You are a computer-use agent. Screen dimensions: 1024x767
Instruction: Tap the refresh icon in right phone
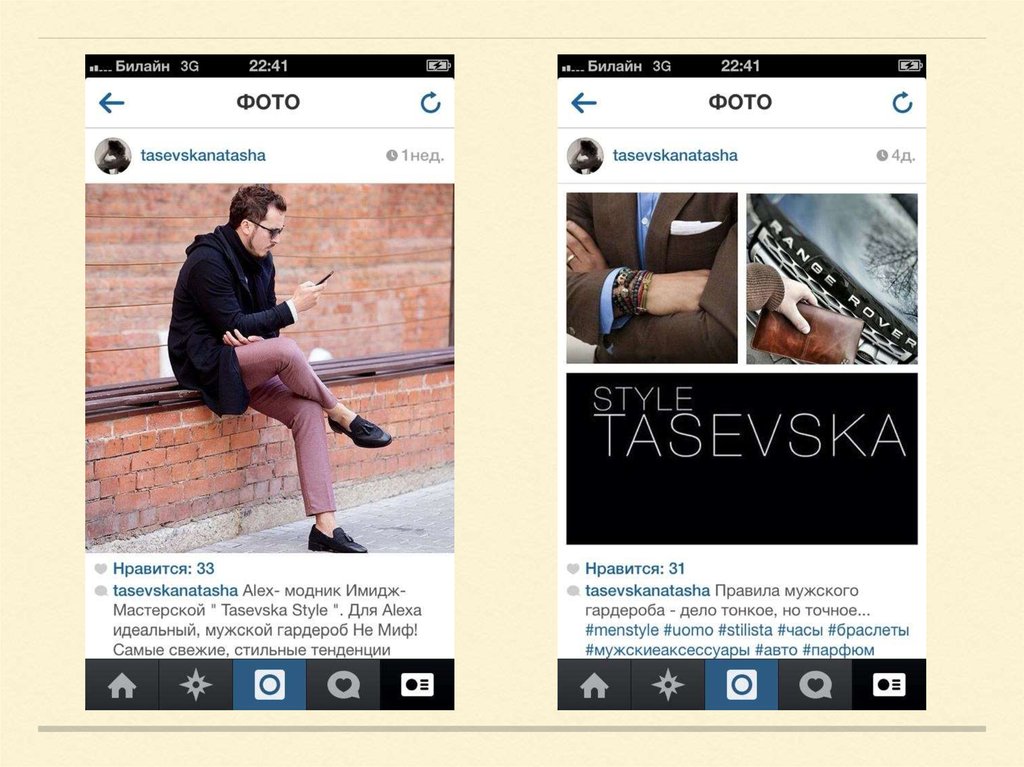point(903,103)
